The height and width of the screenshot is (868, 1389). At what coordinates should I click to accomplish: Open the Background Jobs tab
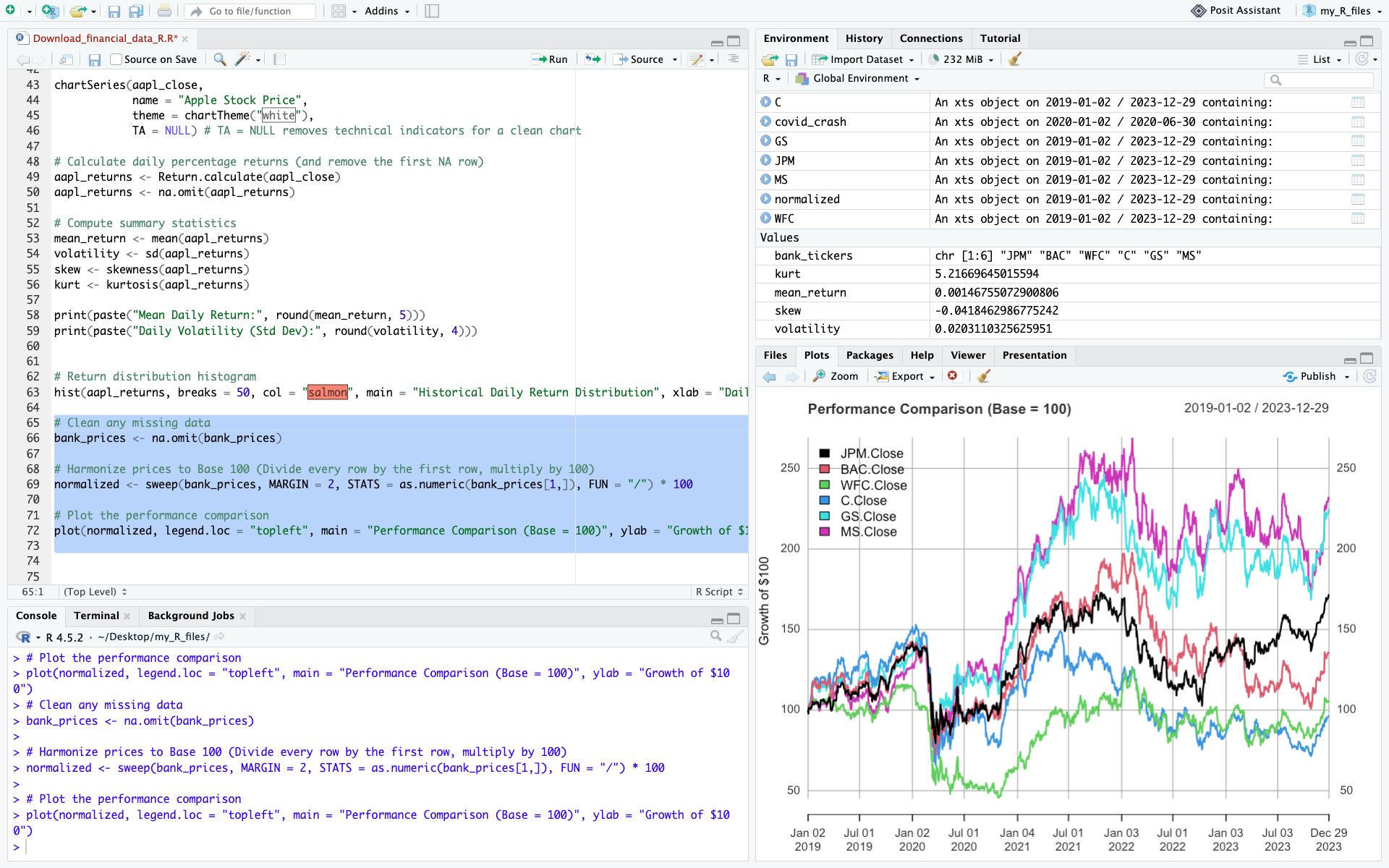191,616
